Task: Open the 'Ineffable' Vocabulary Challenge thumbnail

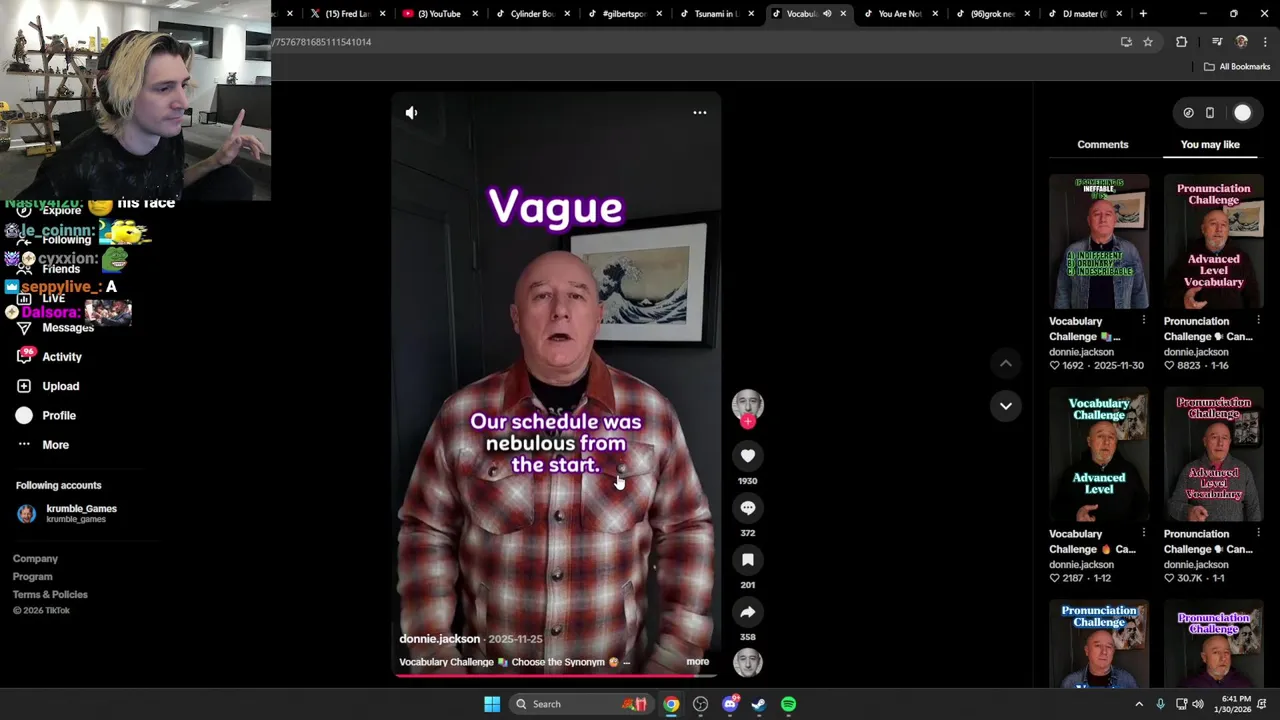Action: [1099, 241]
